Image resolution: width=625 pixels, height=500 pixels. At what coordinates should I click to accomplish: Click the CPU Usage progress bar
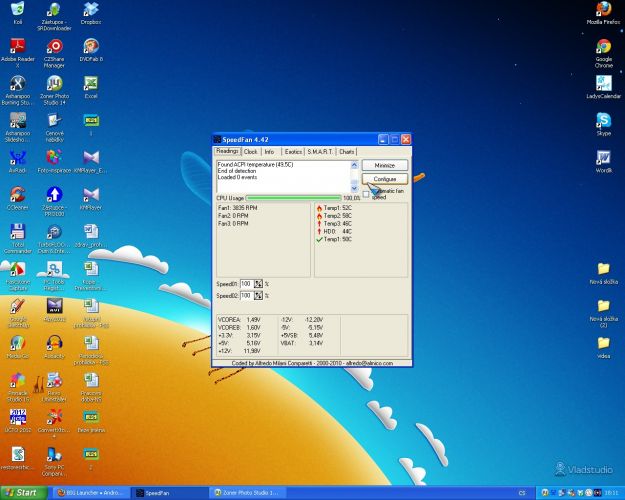pyautogui.click(x=294, y=198)
